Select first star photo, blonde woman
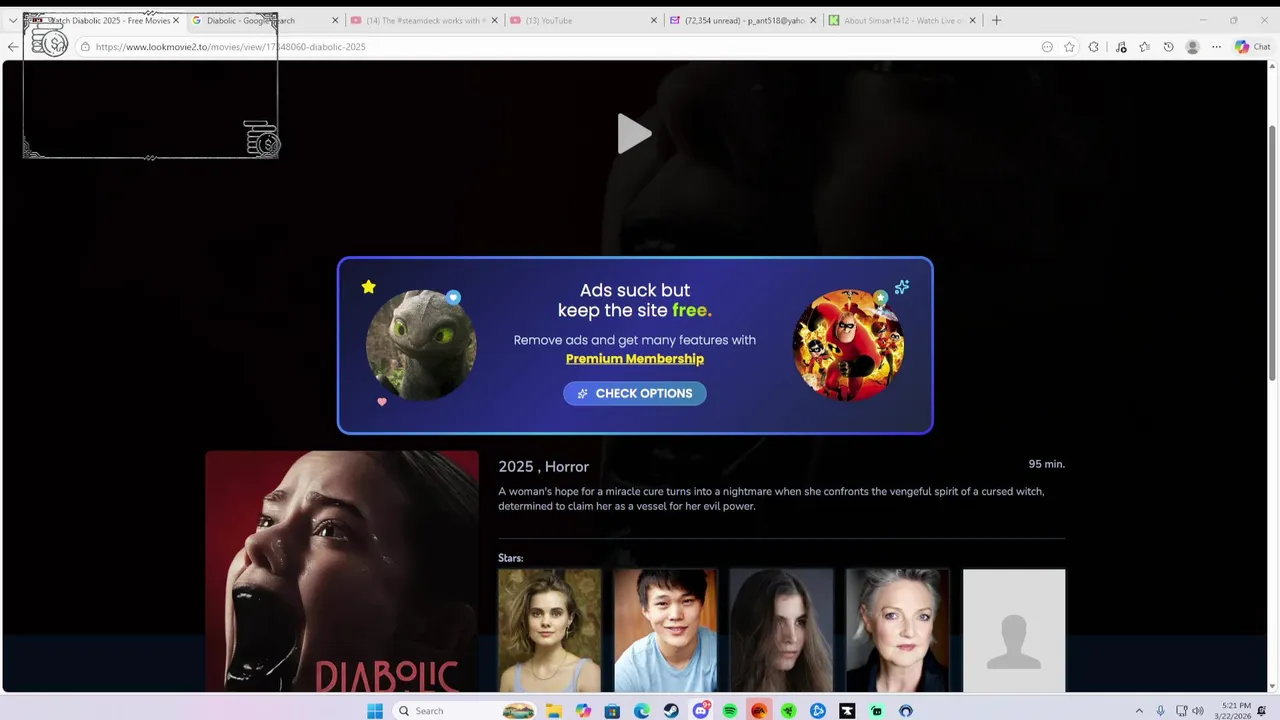 (550, 630)
